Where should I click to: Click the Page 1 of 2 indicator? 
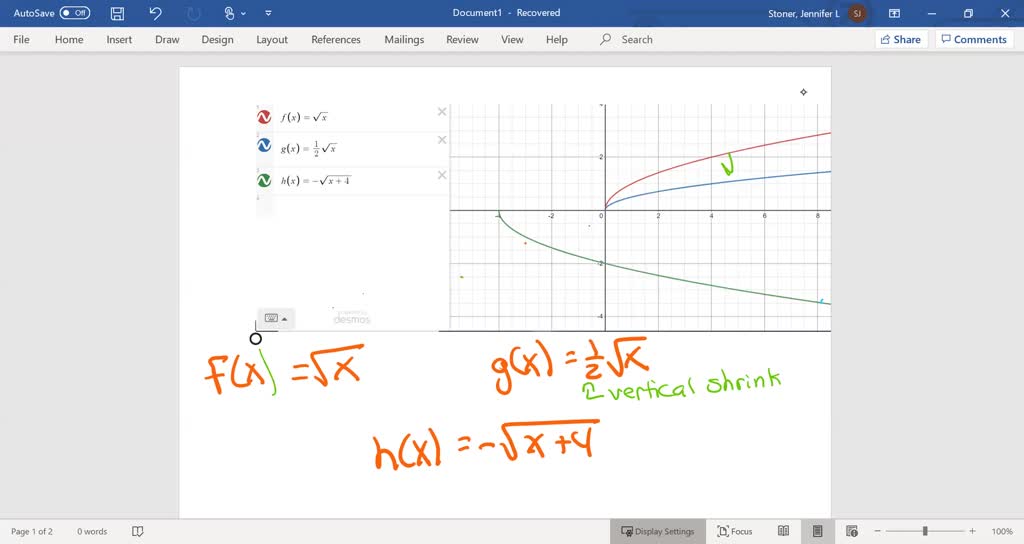point(31,531)
